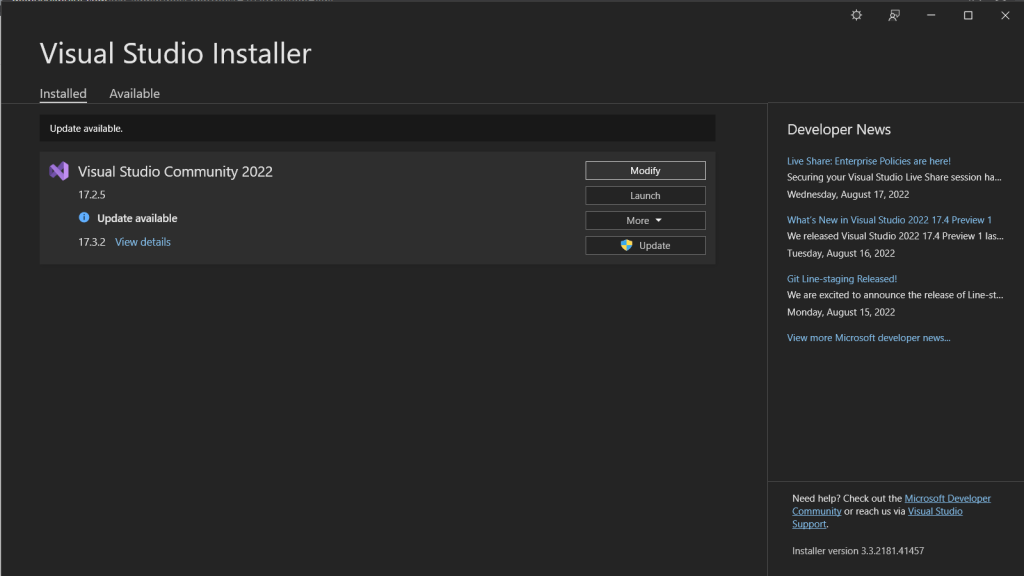The width and height of the screenshot is (1024, 576).
Task: Click the Modify button
Action: tap(645, 170)
